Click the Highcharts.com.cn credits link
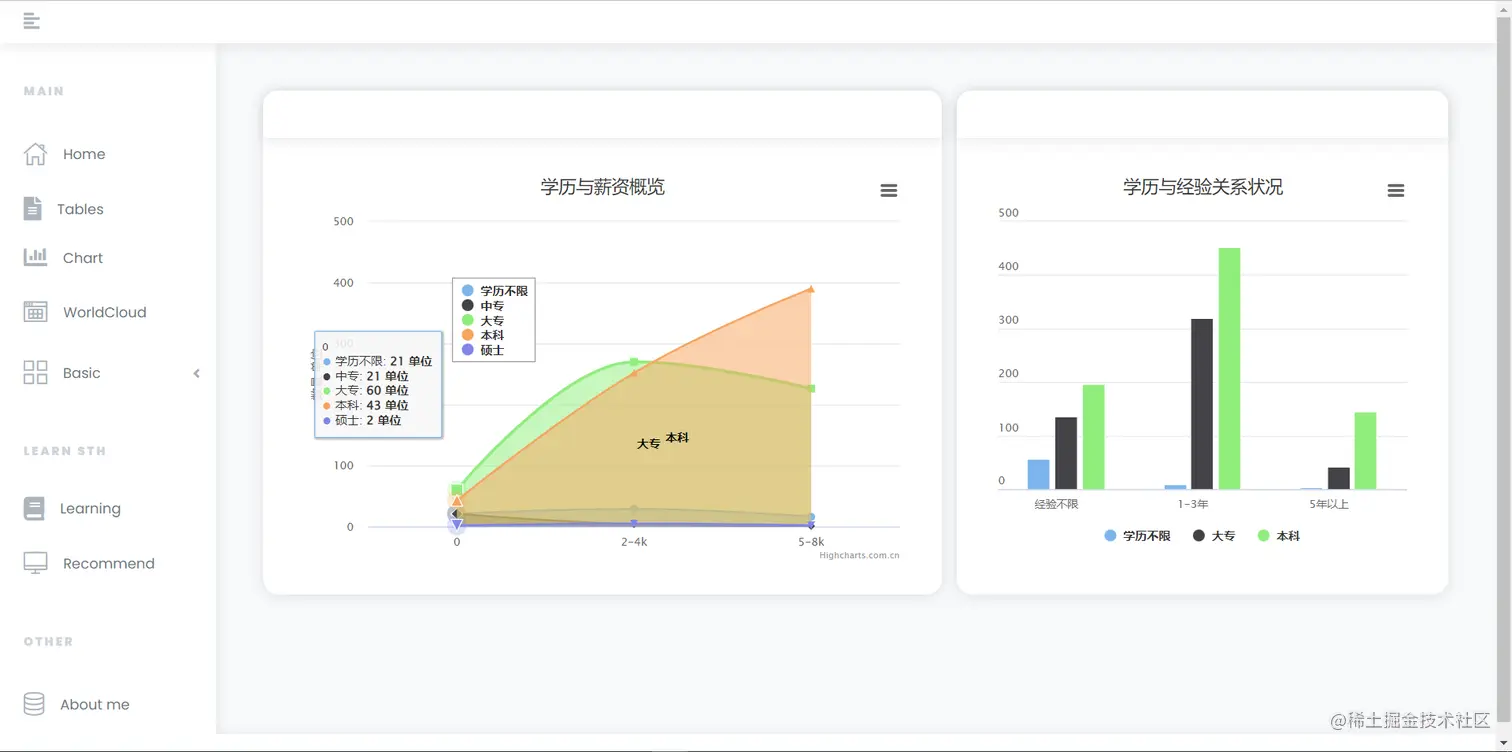The image size is (1512, 752). click(x=859, y=555)
